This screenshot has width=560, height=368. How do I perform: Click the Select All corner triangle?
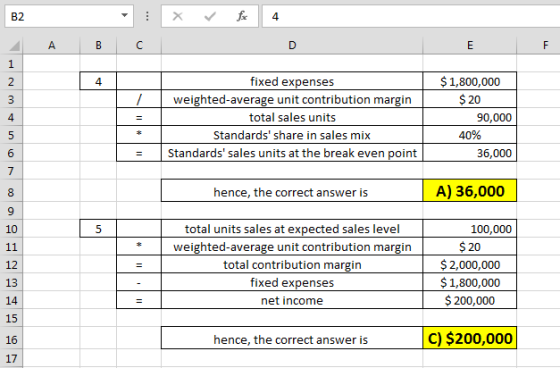point(14,46)
